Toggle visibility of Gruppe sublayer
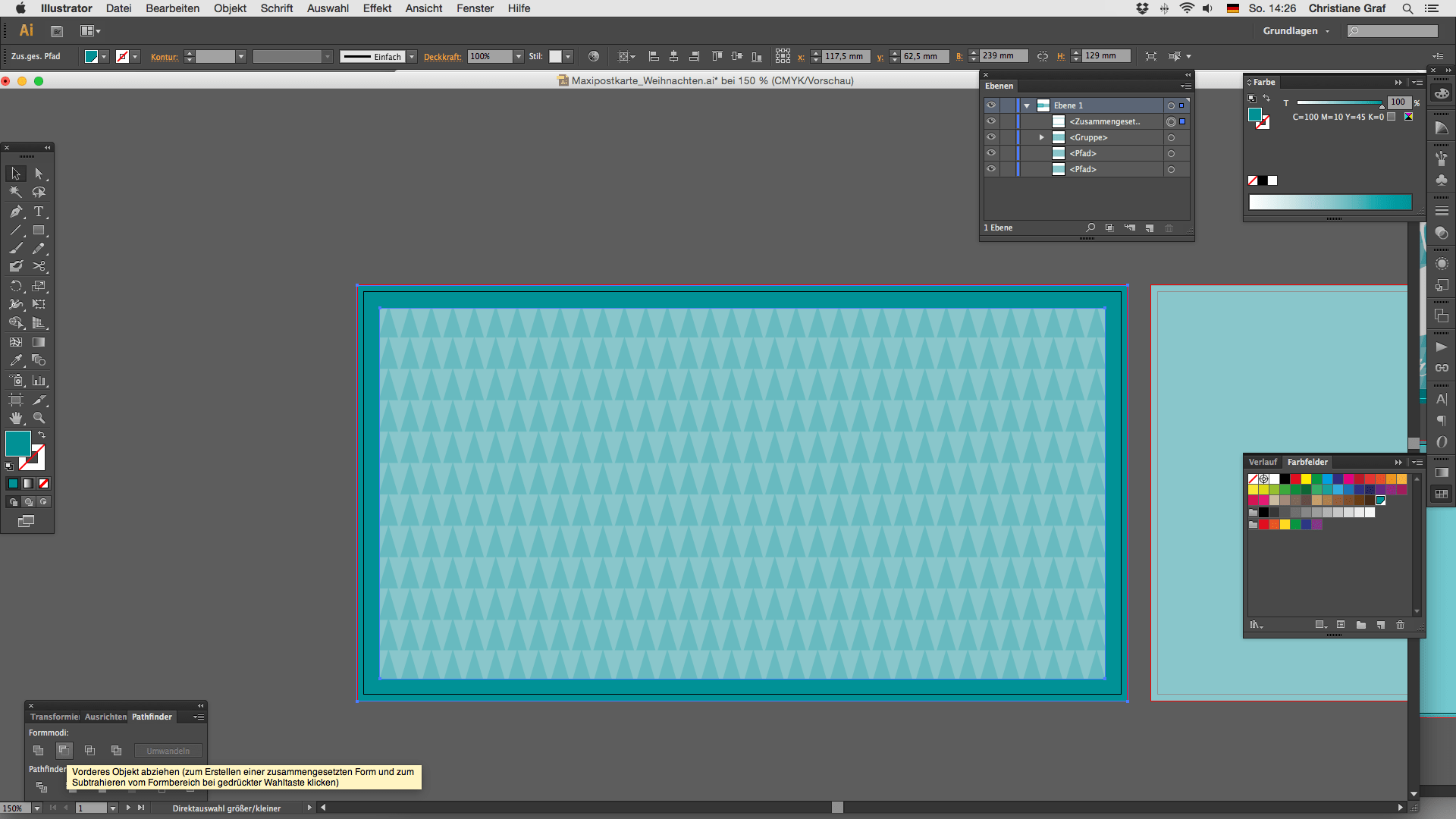 tap(991, 137)
